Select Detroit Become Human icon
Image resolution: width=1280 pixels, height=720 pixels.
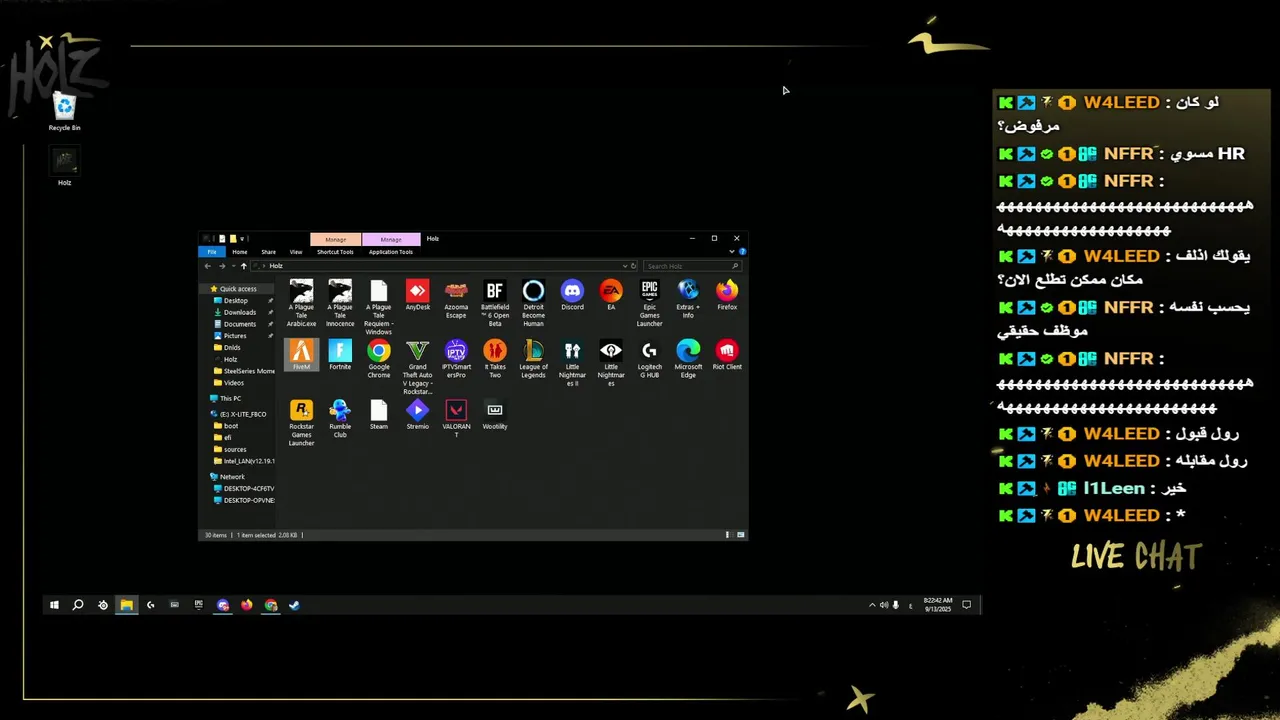pyautogui.click(x=534, y=303)
